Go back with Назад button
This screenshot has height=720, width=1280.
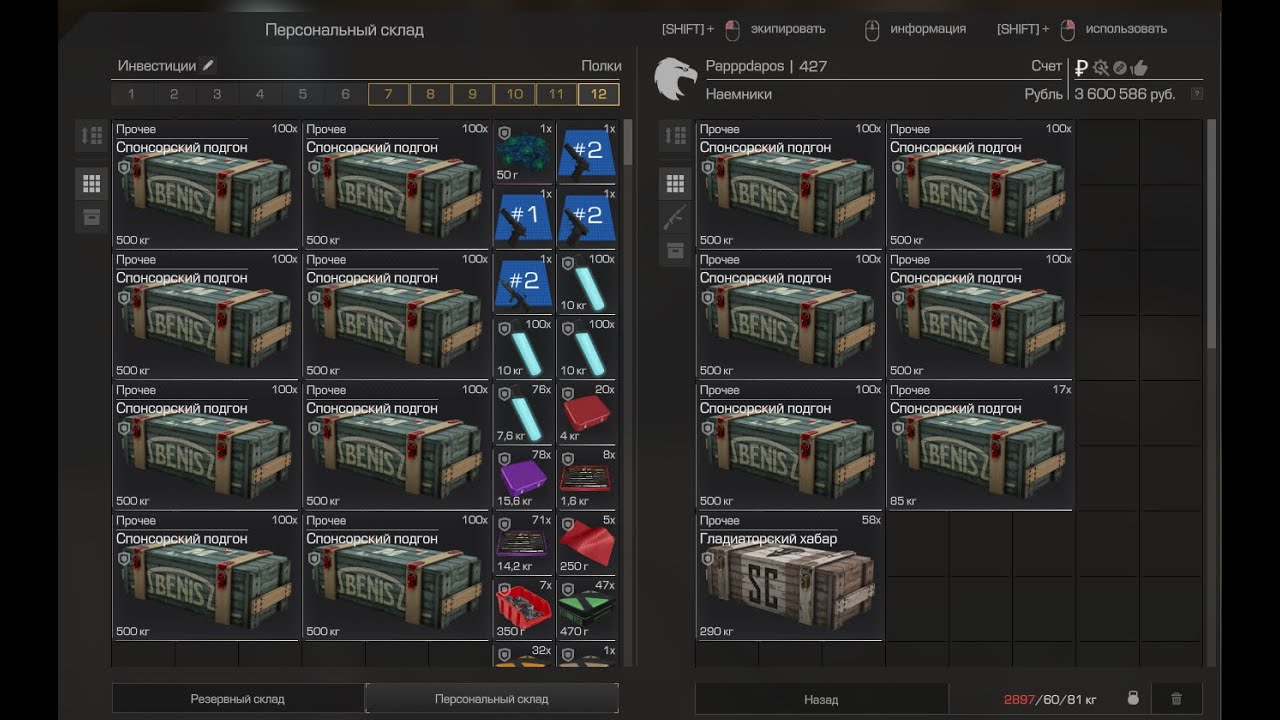[x=821, y=699]
